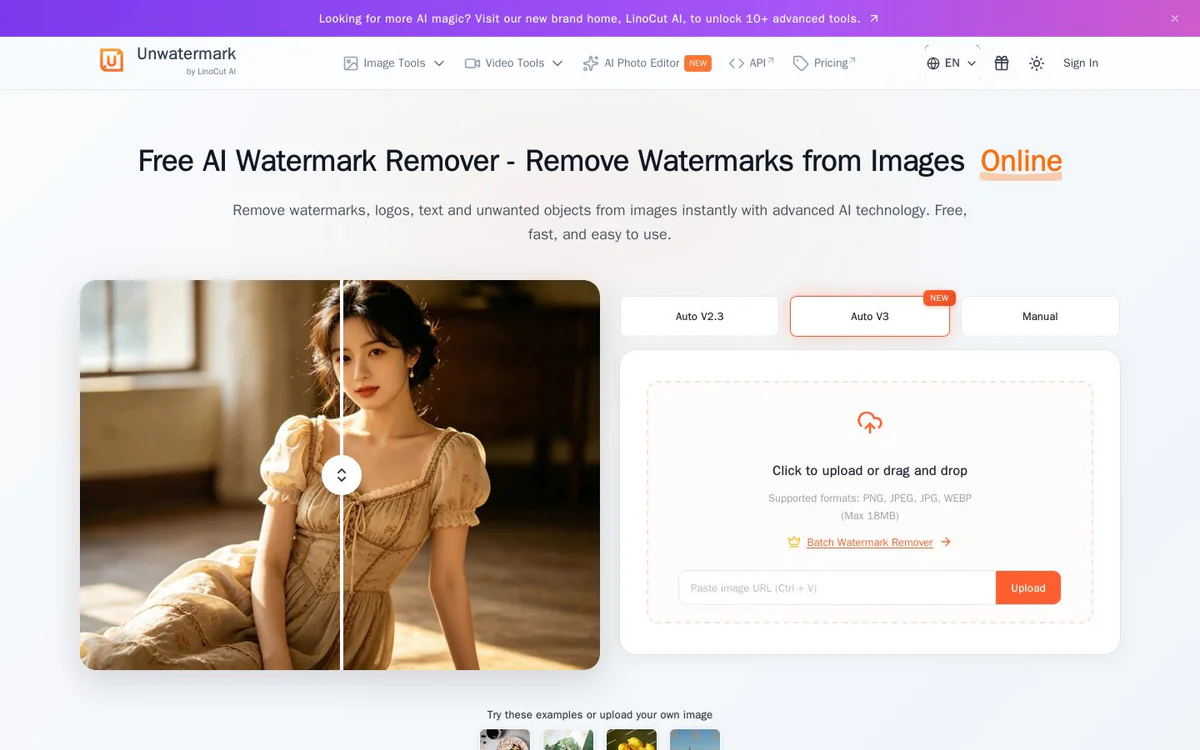Click the Video Tools chevron arrow

point(557,63)
